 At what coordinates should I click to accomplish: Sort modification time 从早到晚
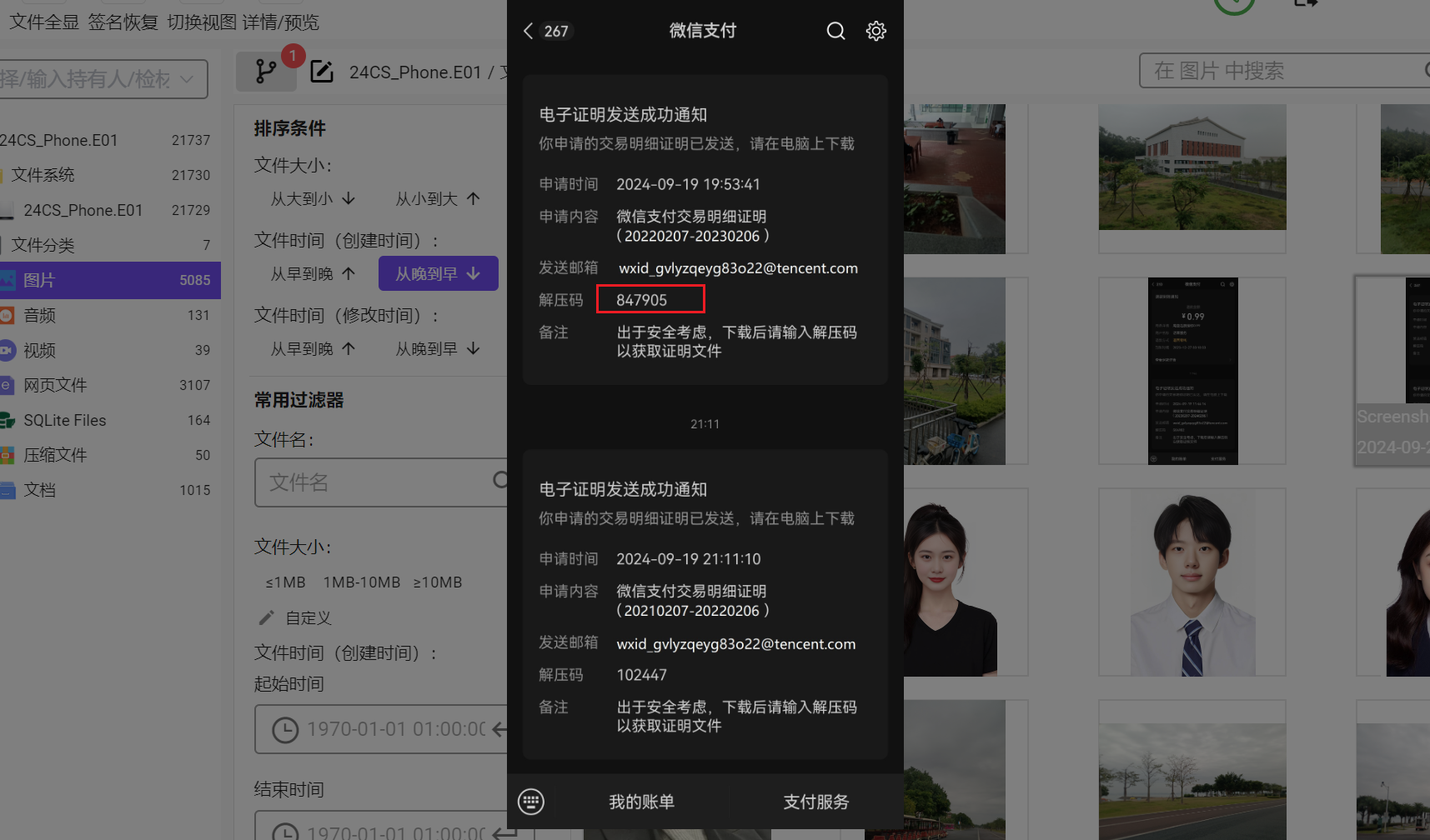(x=314, y=349)
